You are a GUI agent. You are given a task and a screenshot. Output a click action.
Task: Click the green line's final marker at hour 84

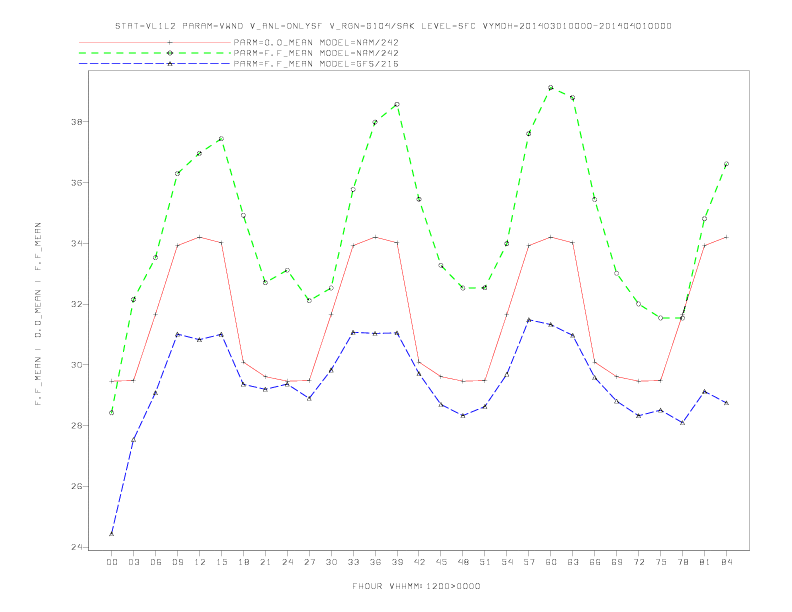[726, 164]
